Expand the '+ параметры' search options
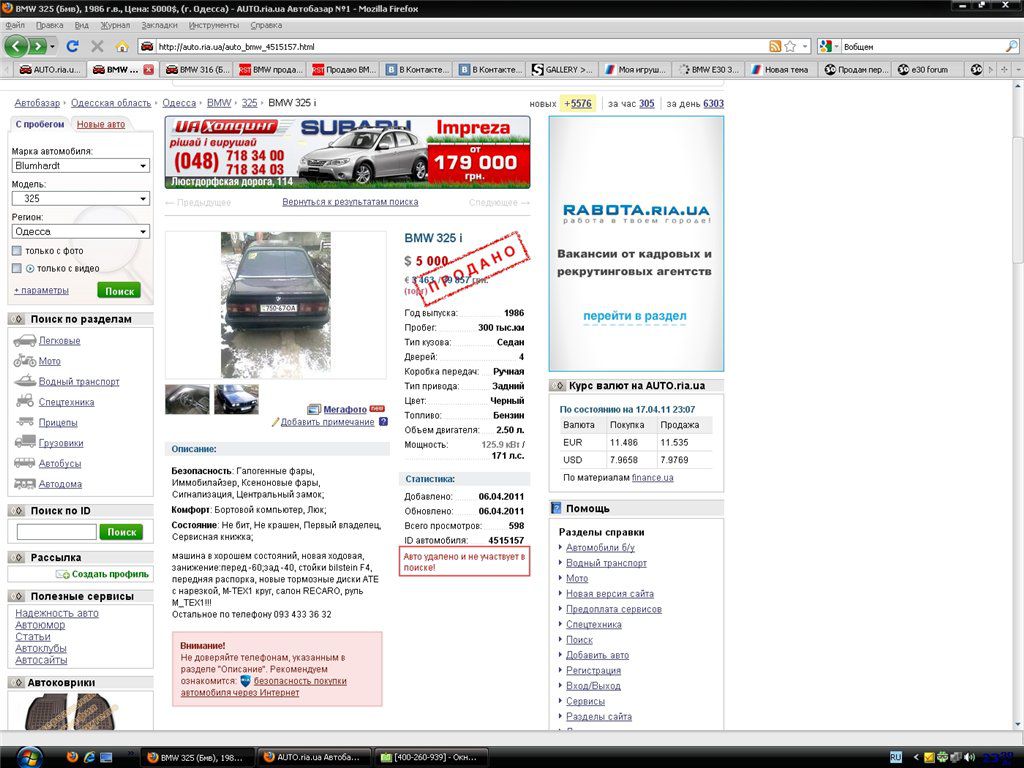 pos(41,290)
